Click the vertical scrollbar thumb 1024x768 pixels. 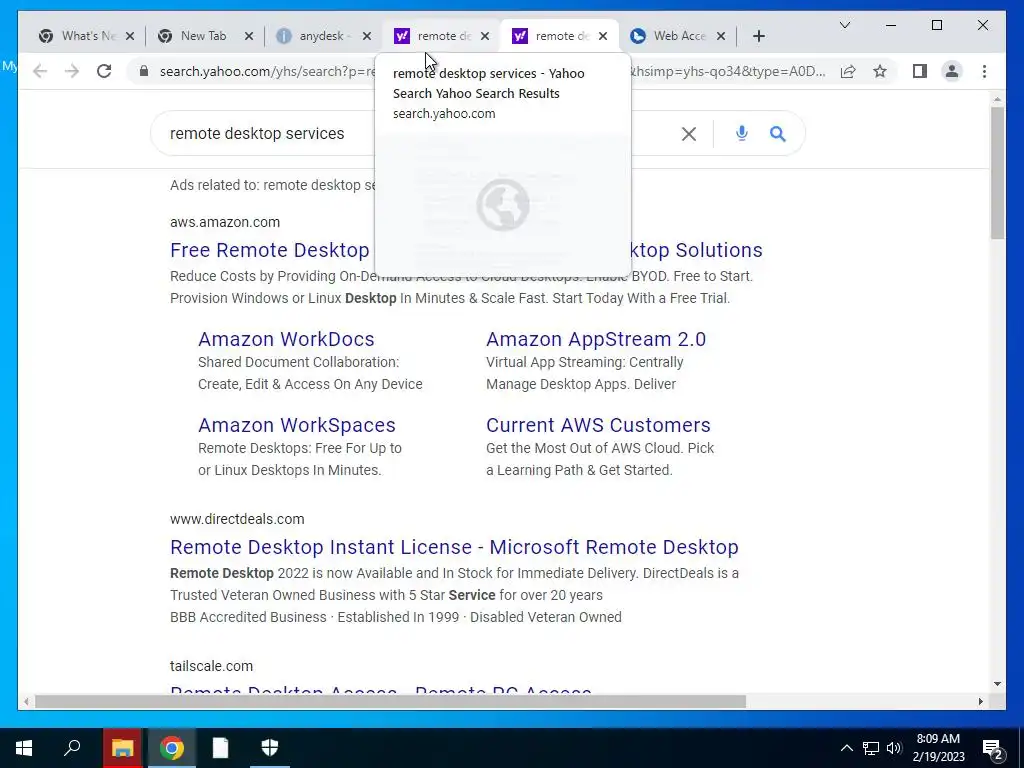pyautogui.click(x=997, y=173)
